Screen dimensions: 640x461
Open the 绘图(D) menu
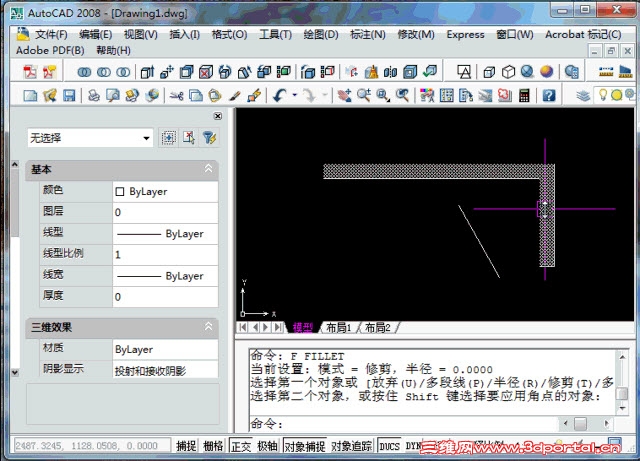321,34
